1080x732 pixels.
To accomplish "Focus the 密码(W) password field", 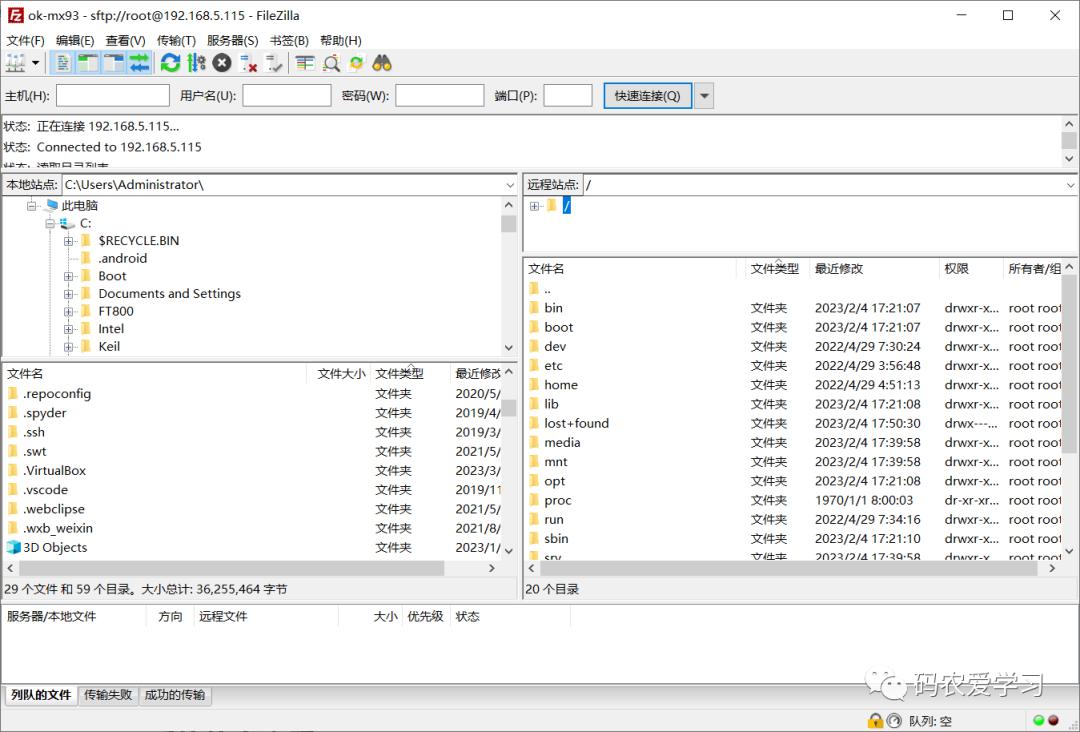I will 439,96.
